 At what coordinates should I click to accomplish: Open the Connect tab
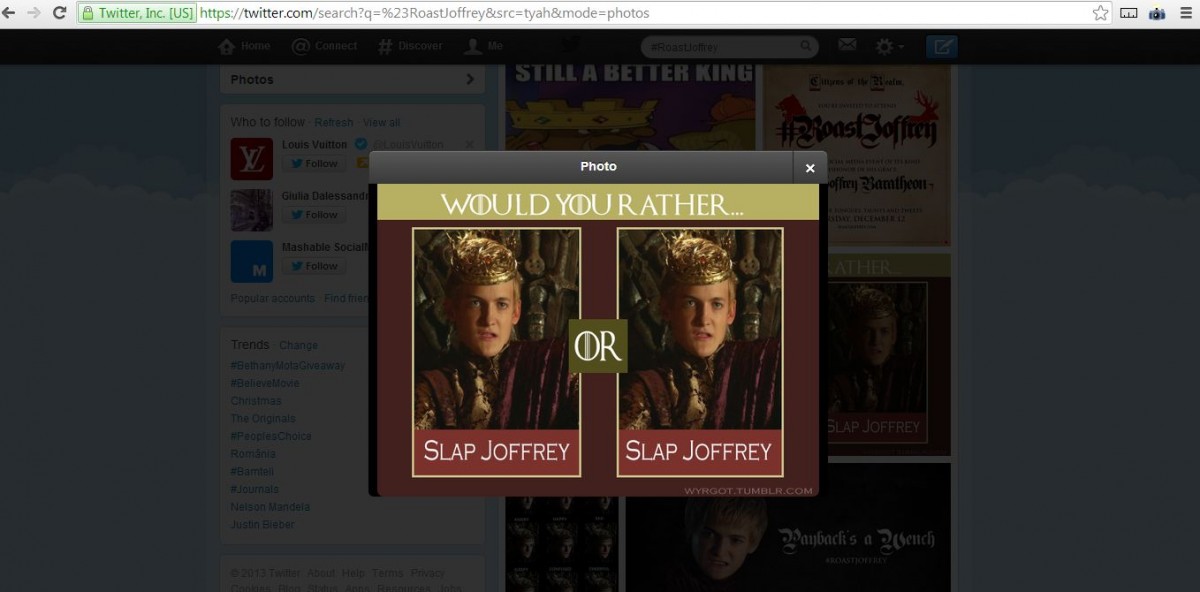(324, 46)
